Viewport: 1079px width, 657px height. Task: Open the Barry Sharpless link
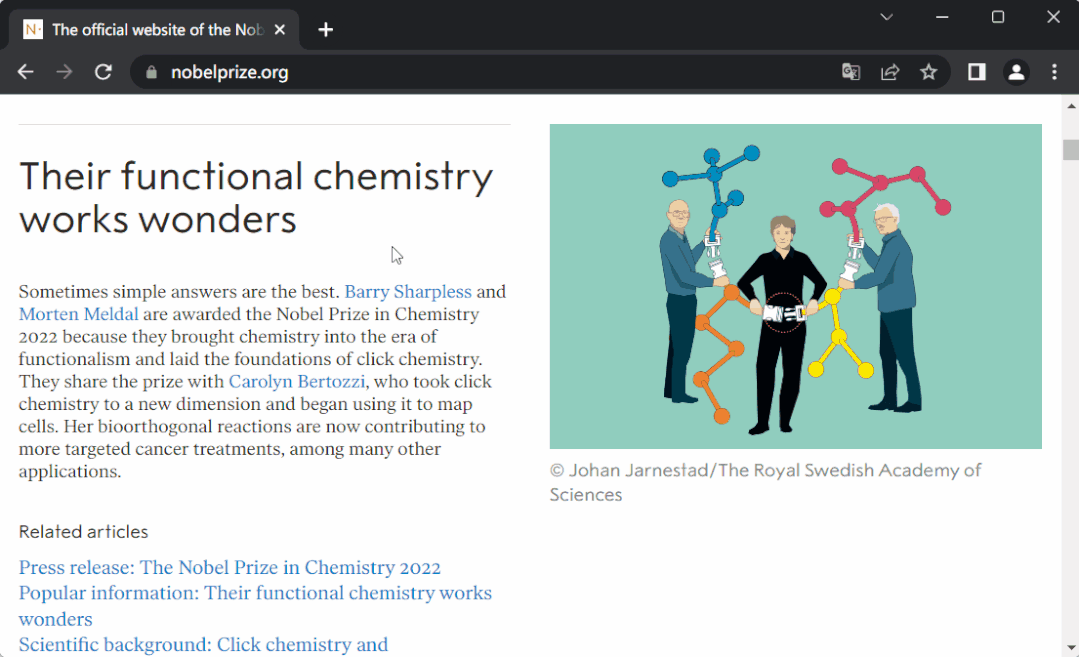(408, 292)
